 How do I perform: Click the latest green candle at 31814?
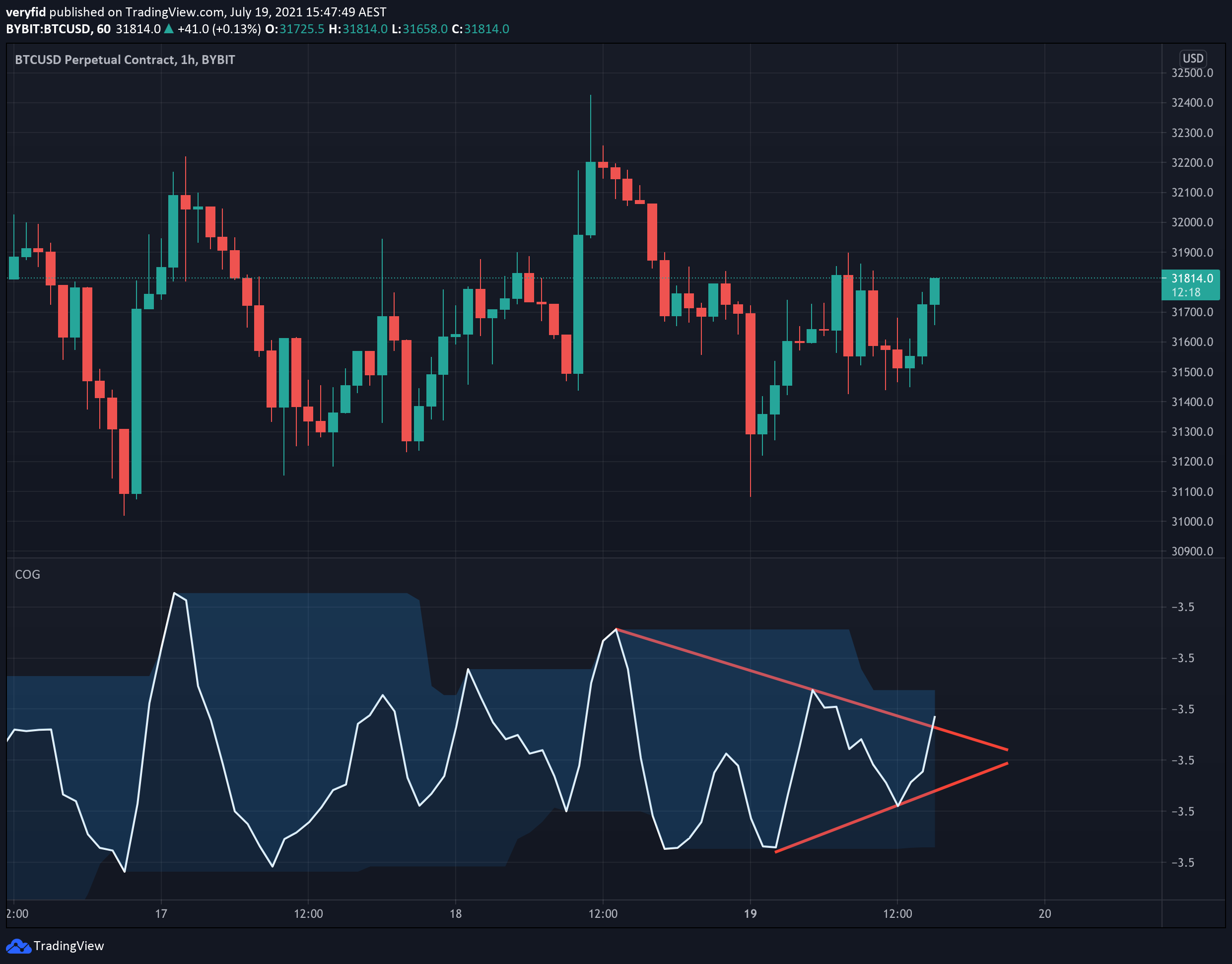(x=935, y=292)
